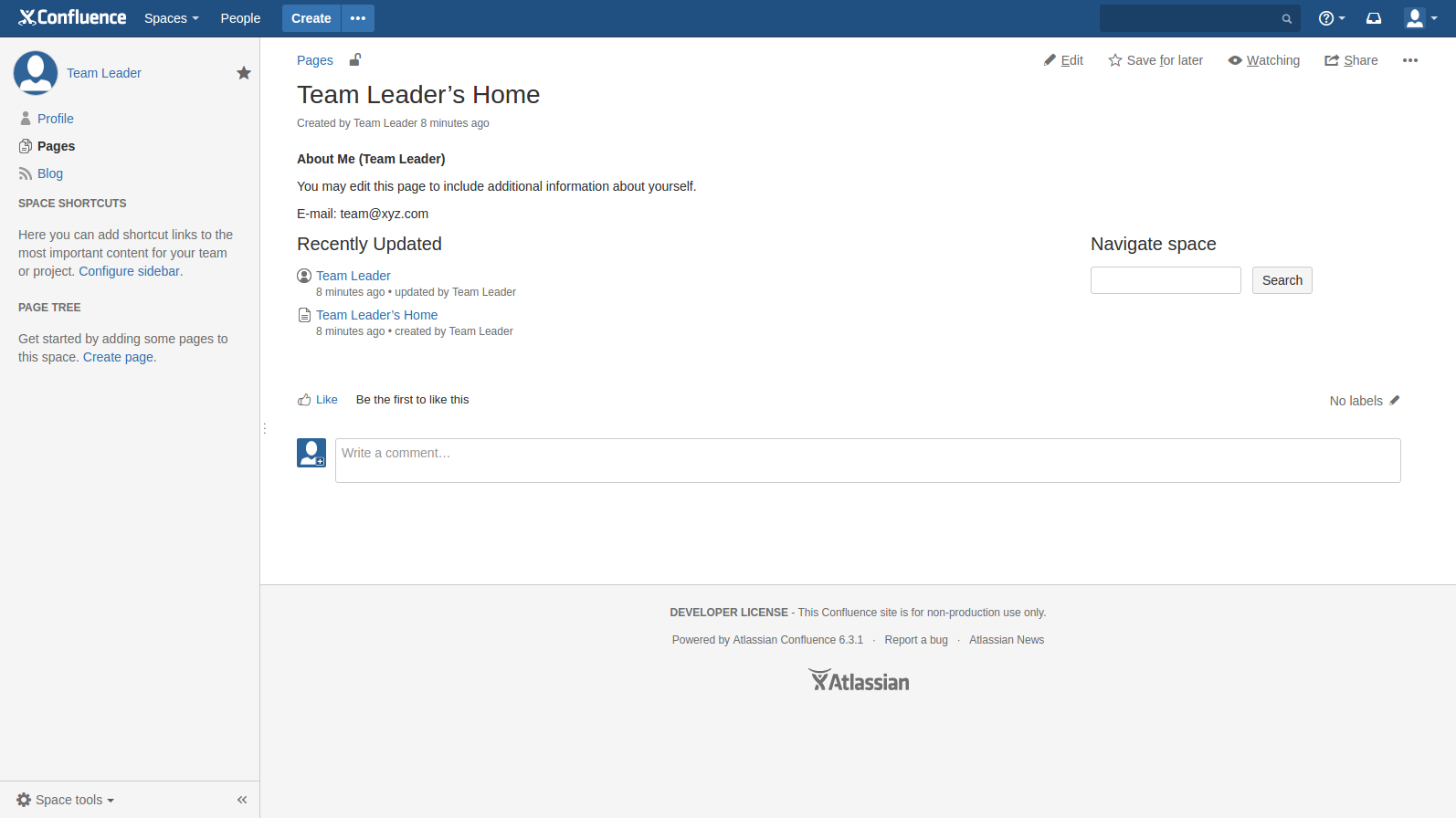Click the notifications inbox tray icon
Image resolution: width=1456 pixels, height=818 pixels.
[1373, 18]
